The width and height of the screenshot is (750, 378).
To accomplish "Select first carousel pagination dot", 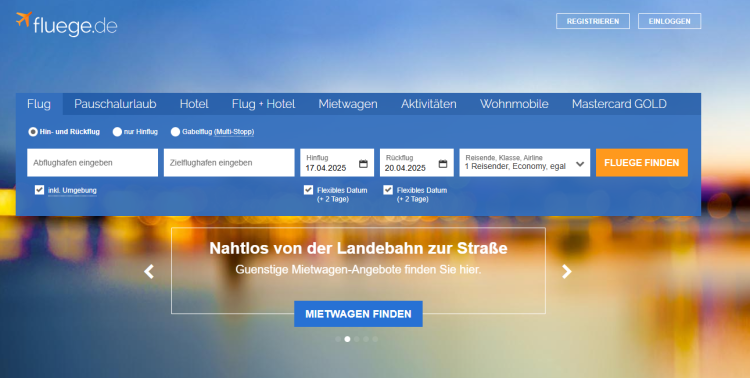I will coord(338,339).
